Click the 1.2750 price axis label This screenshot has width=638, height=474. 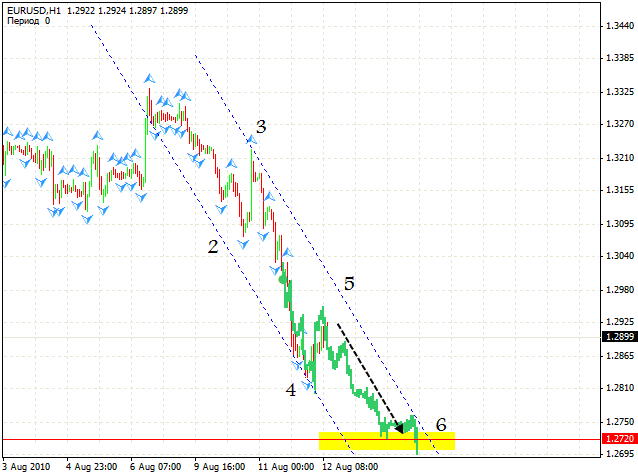click(x=620, y=422)
